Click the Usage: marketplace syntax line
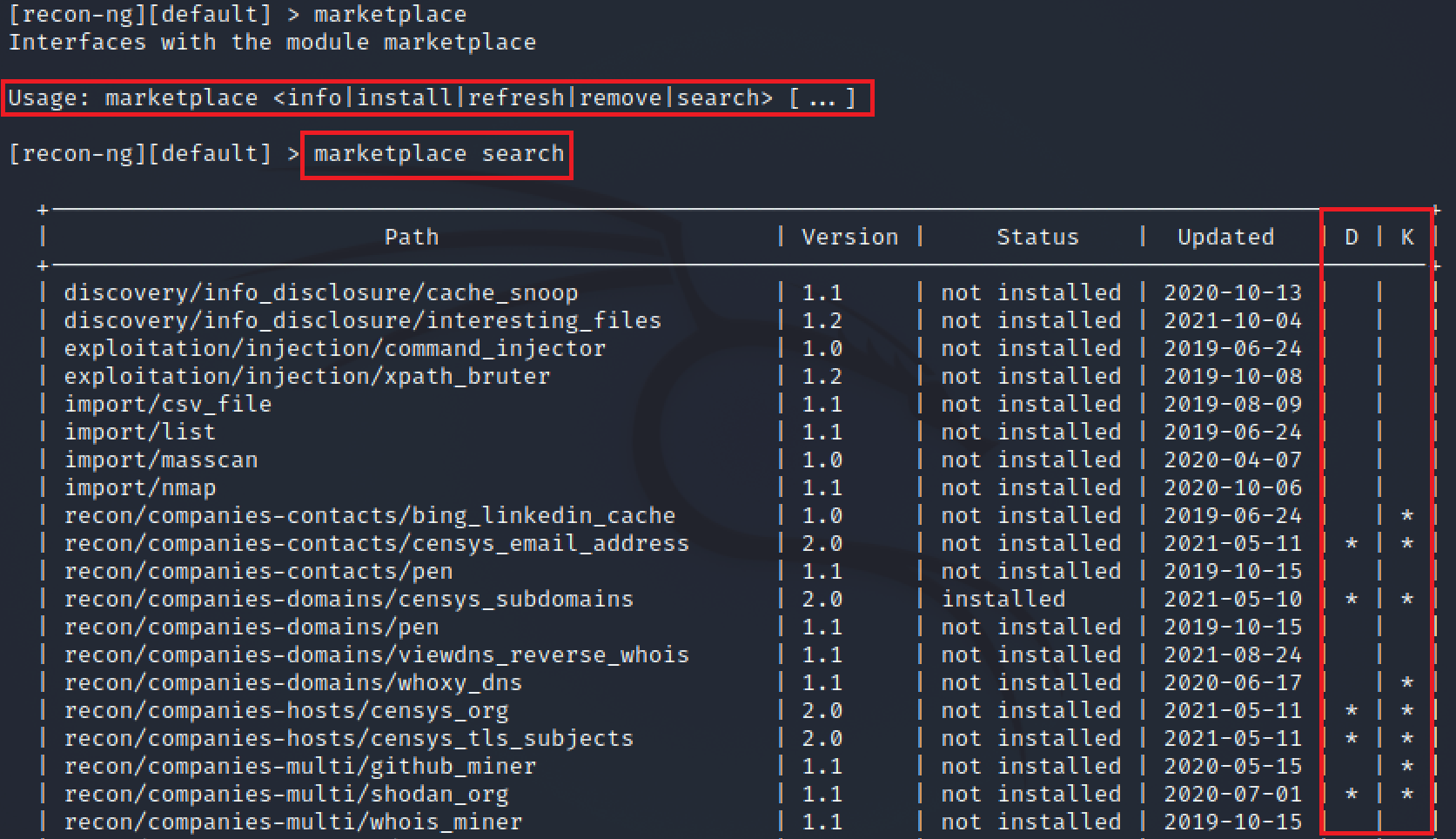The height and width of the screenshot is (839, 1456). (433, 97)
